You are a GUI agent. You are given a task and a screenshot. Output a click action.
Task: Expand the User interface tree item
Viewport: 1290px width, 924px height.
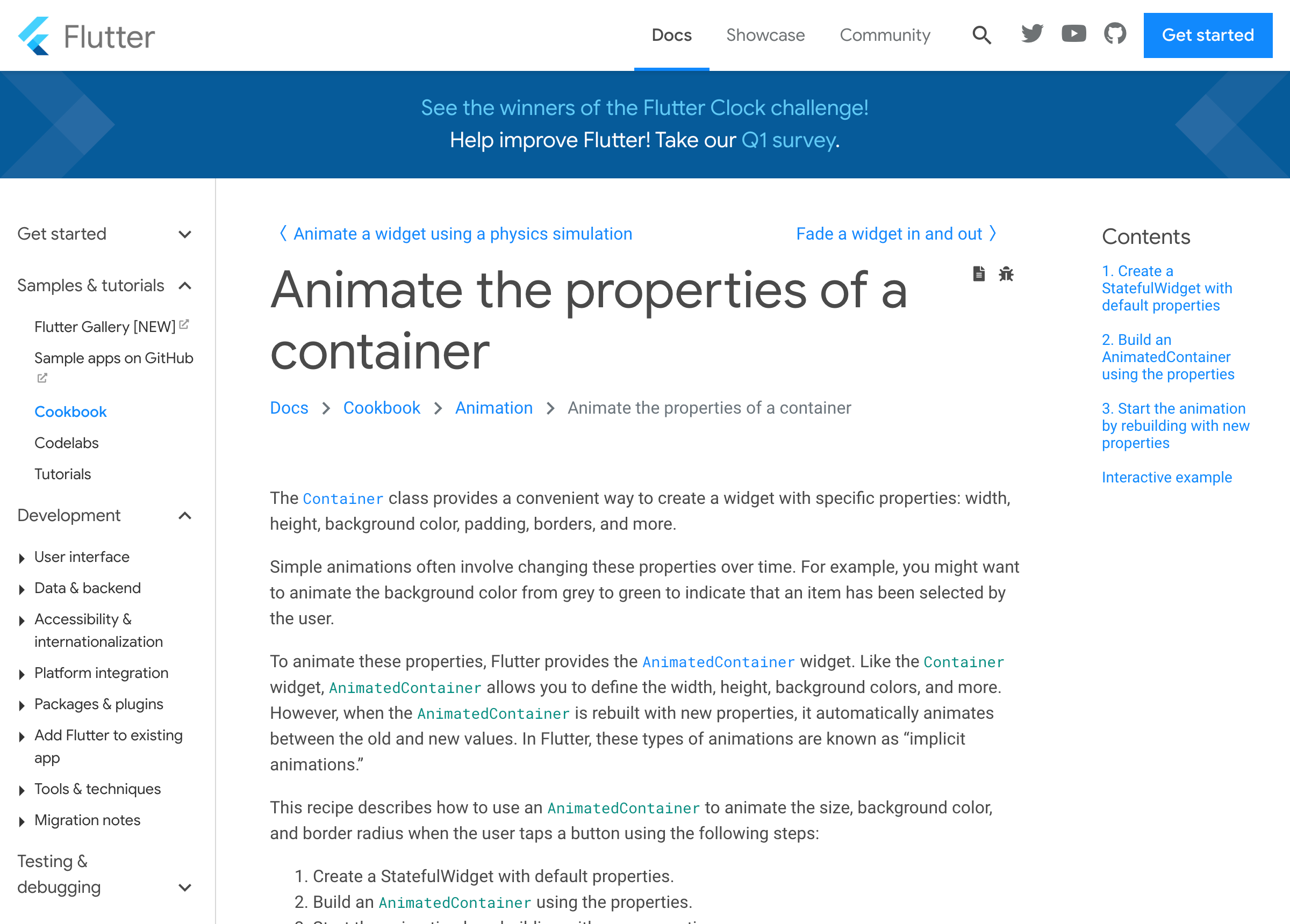point(21,558)
